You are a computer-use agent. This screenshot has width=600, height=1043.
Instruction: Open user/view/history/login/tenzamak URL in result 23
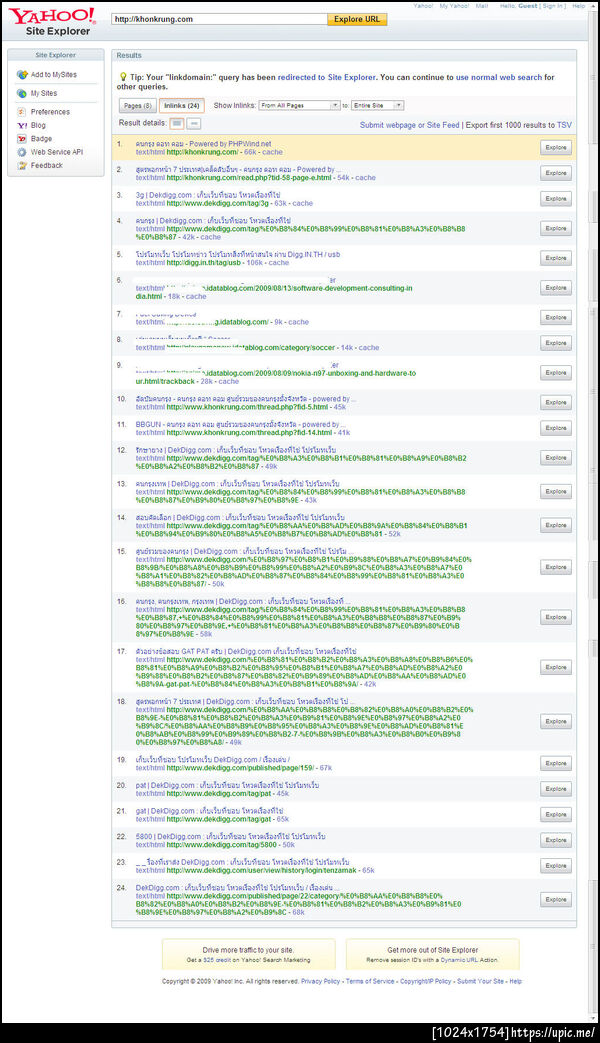(x=261, y=870)
